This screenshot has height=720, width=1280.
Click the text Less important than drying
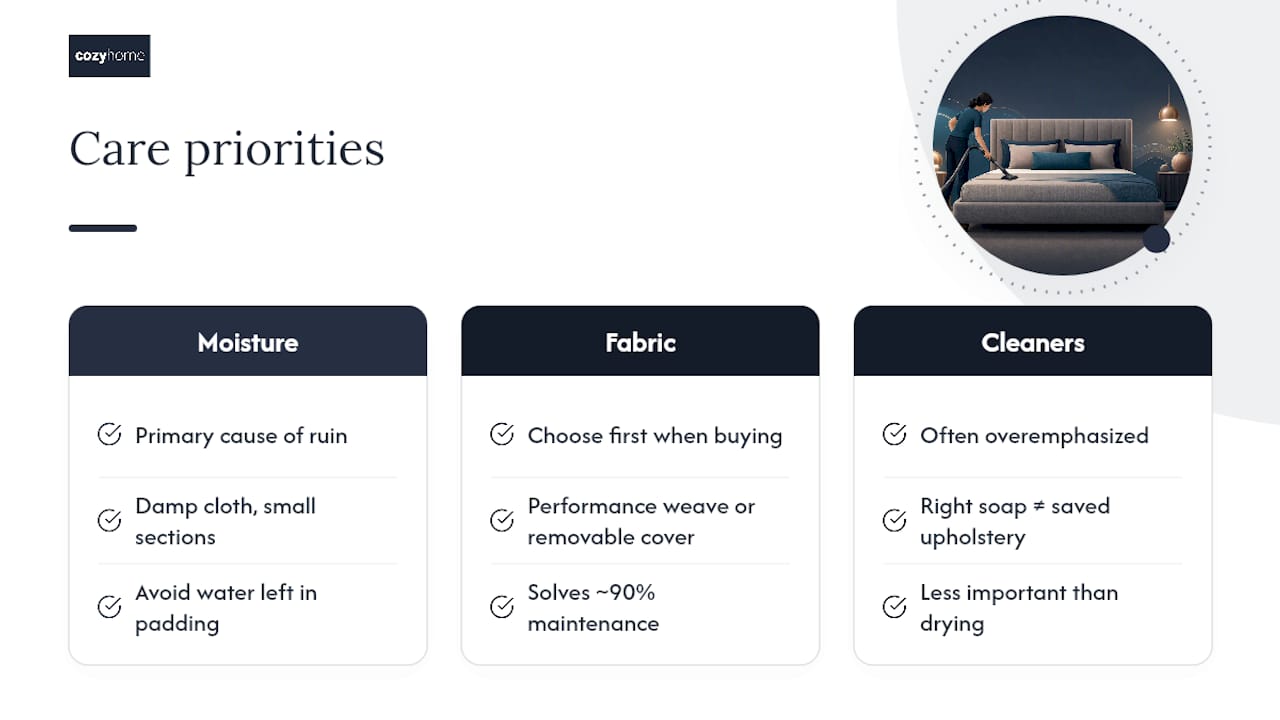[1019, 607]
